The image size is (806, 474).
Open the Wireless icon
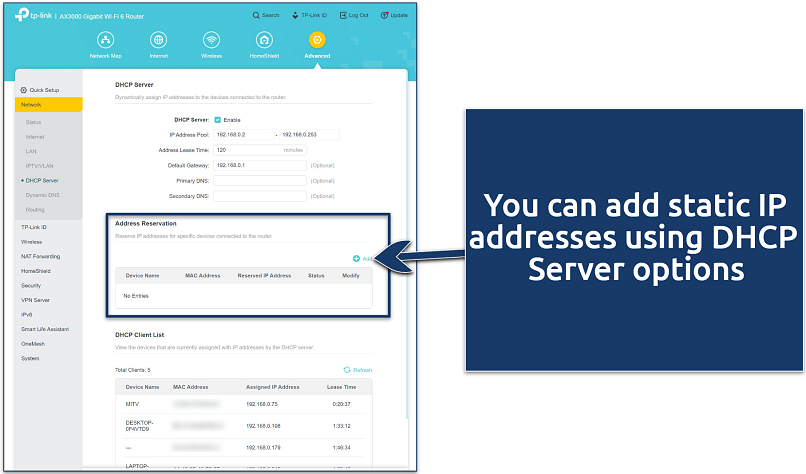(211, 40)
